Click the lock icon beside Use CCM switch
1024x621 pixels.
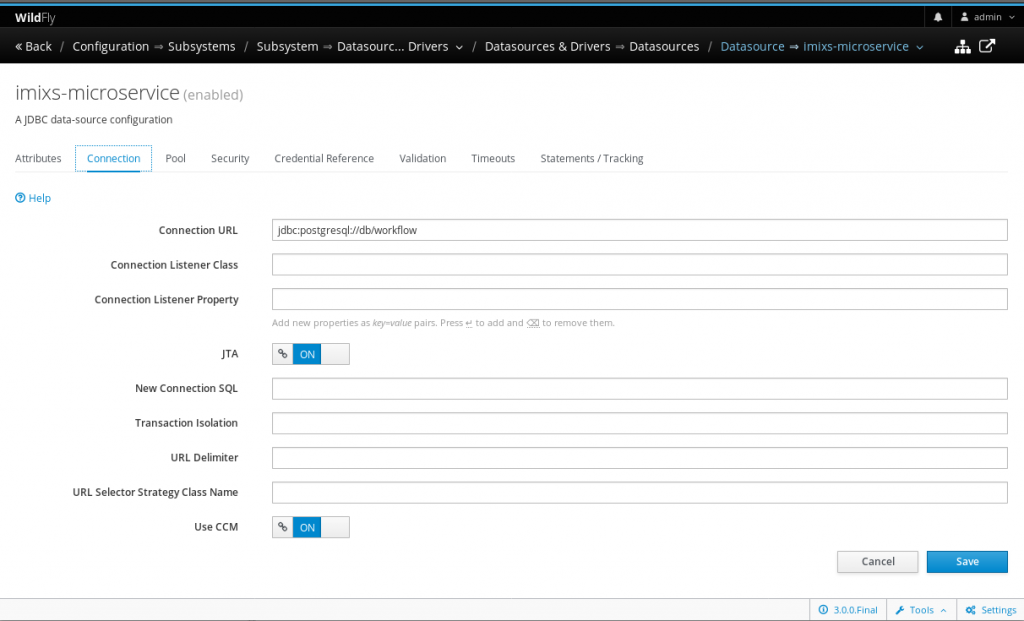281,527
